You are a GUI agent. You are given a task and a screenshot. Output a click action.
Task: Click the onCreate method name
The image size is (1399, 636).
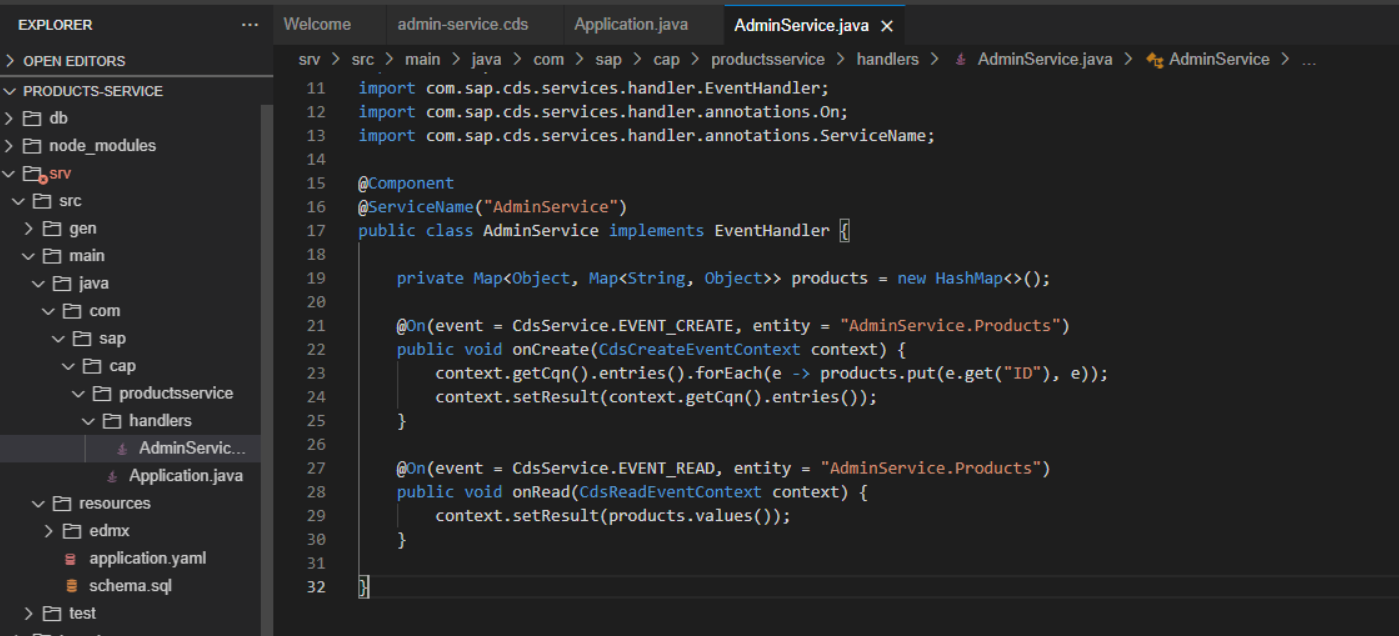coord(551,349)
